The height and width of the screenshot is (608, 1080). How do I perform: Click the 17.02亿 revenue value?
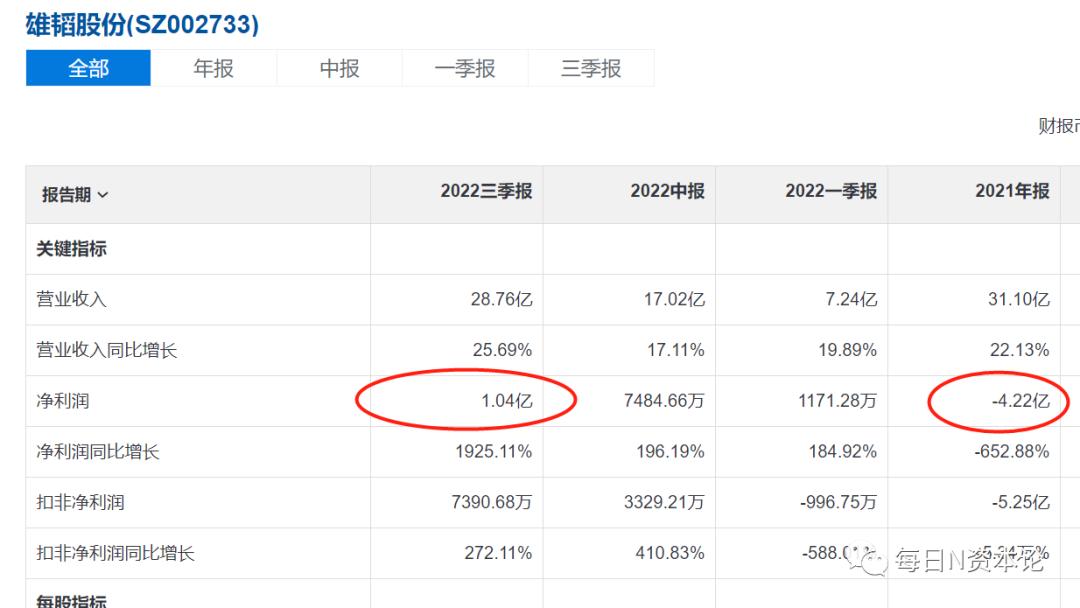(674, 300)
